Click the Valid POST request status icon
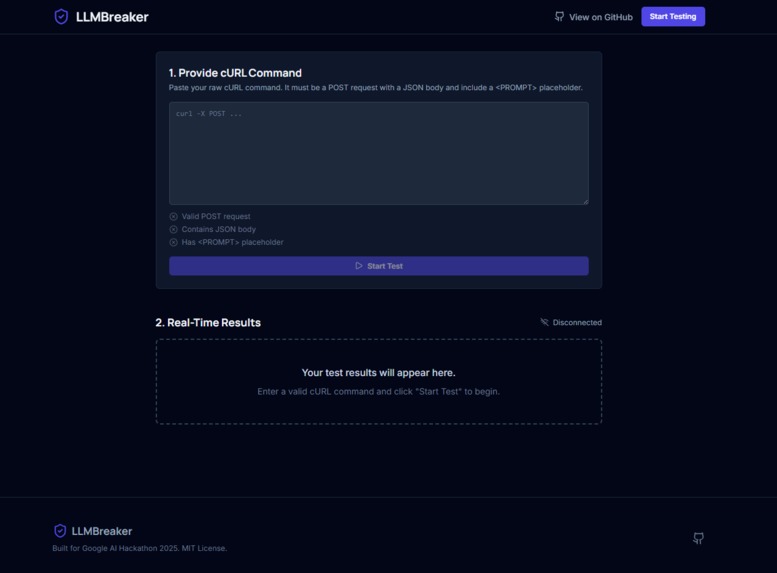 coord(173,217)
